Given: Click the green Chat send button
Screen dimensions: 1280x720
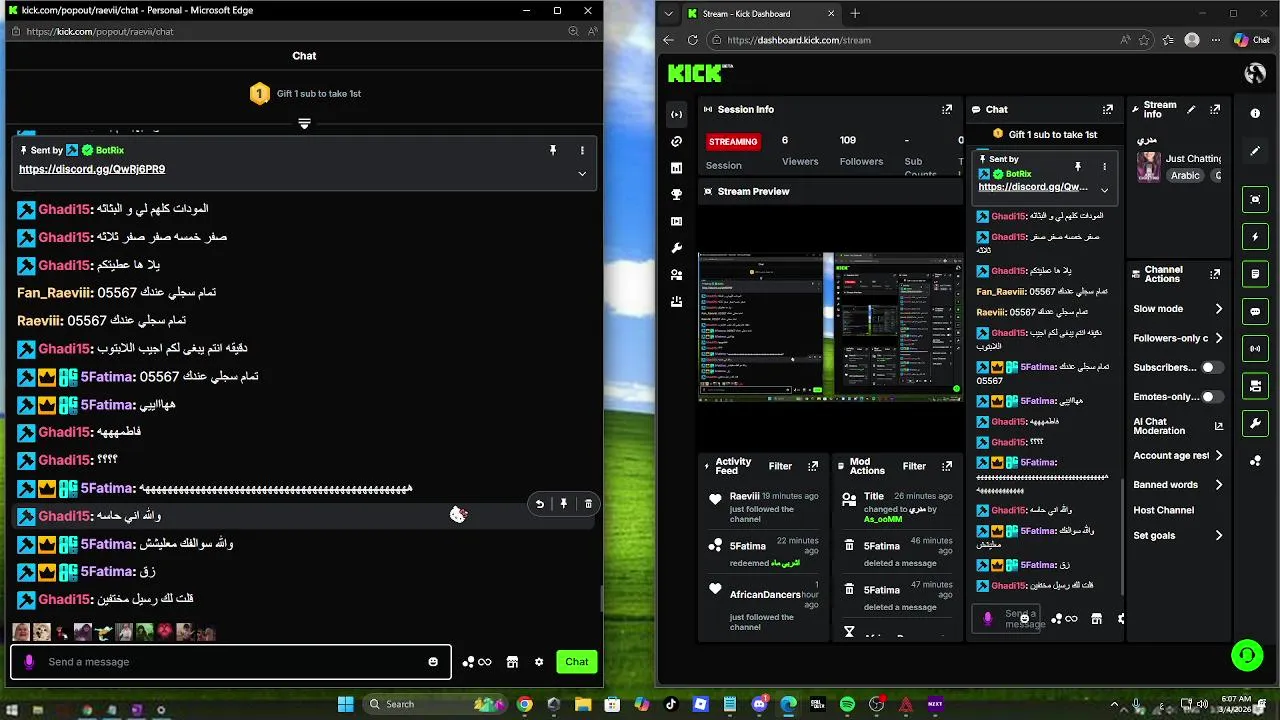Looking at the screenshot, I should 577,662.
